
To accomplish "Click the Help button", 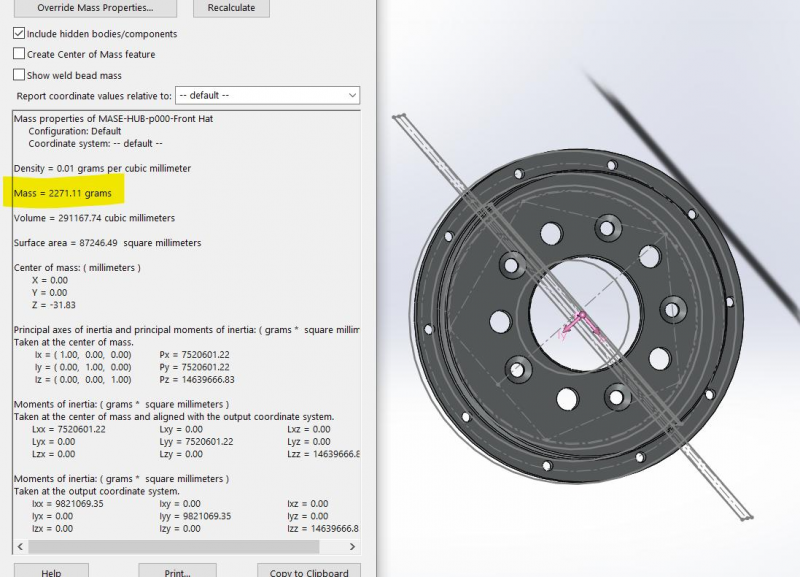I will [51, 571].
